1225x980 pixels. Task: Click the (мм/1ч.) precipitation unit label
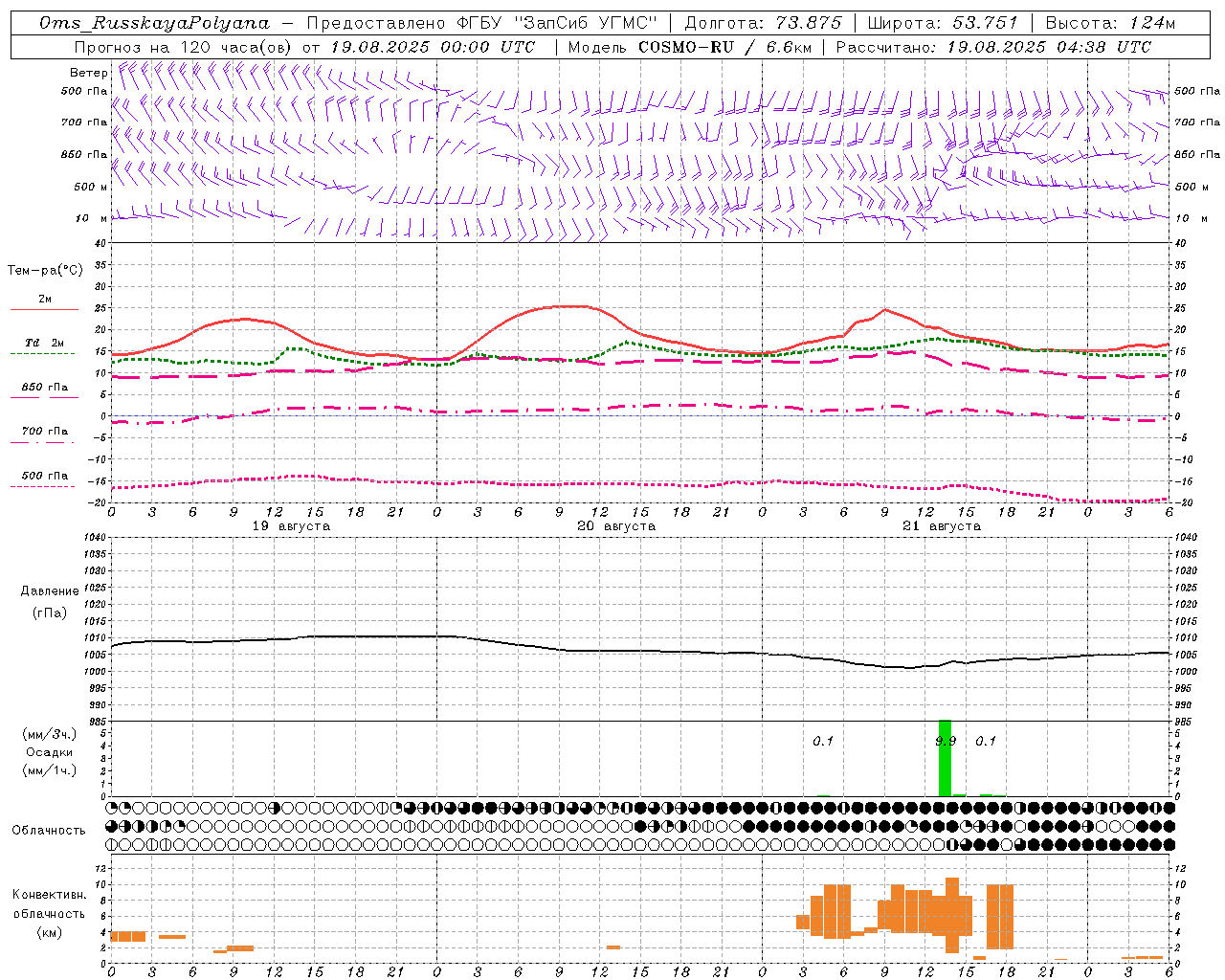pyautogui.click(x=49, y=770)
